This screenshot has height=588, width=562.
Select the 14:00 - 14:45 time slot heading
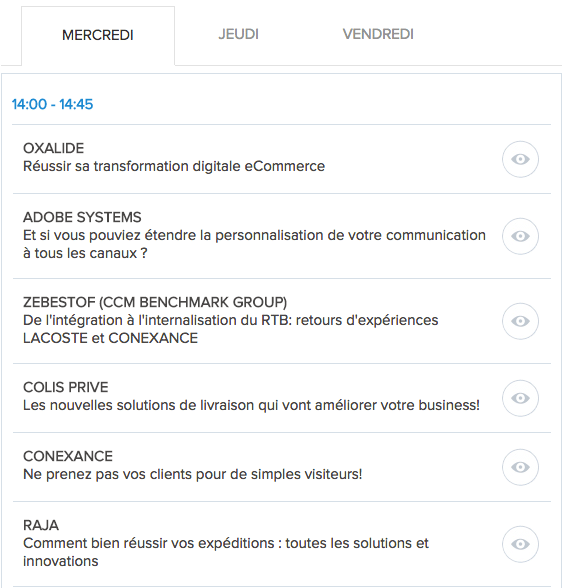(52, 104)
